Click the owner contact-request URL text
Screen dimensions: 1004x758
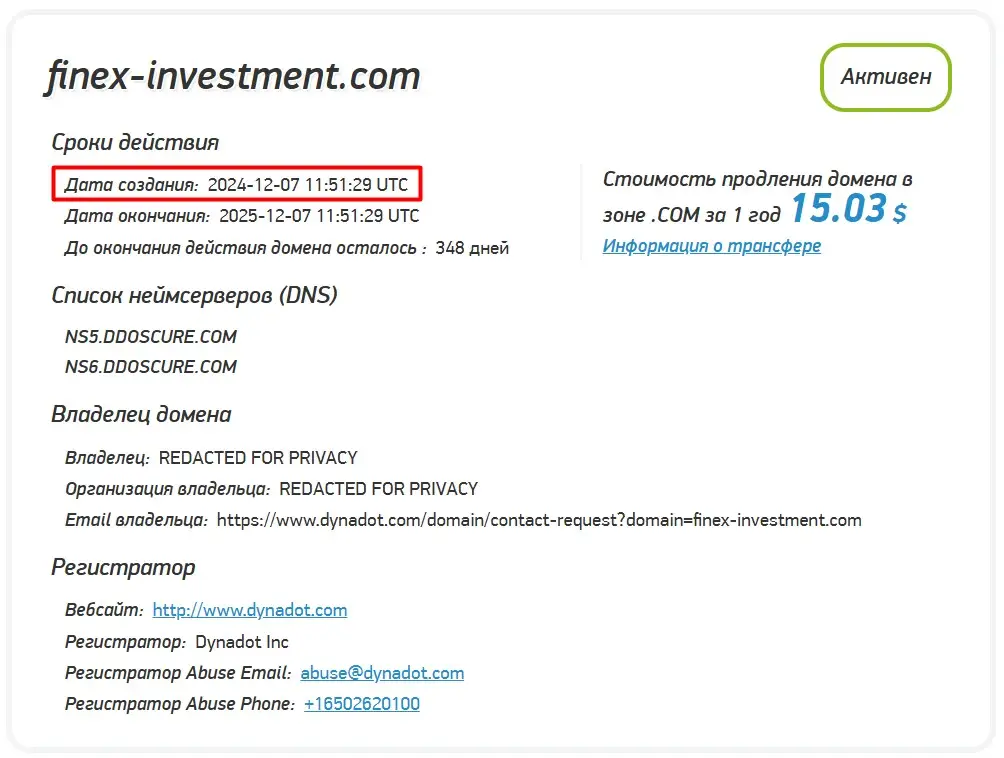[x=542, y=519]
